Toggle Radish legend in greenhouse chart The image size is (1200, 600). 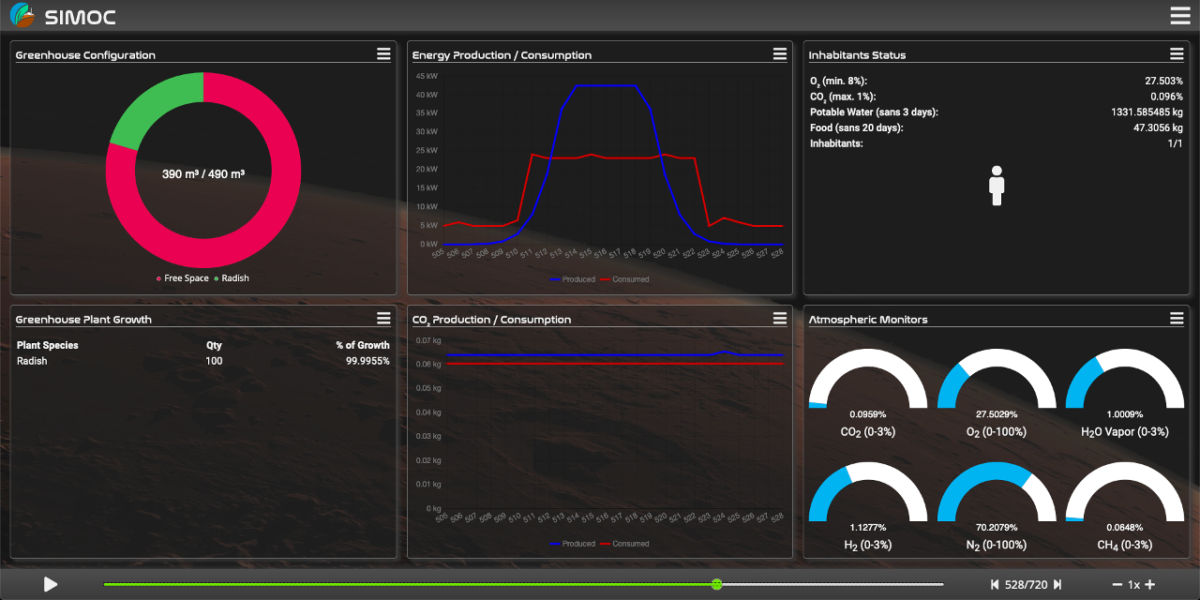coord(231,278)
